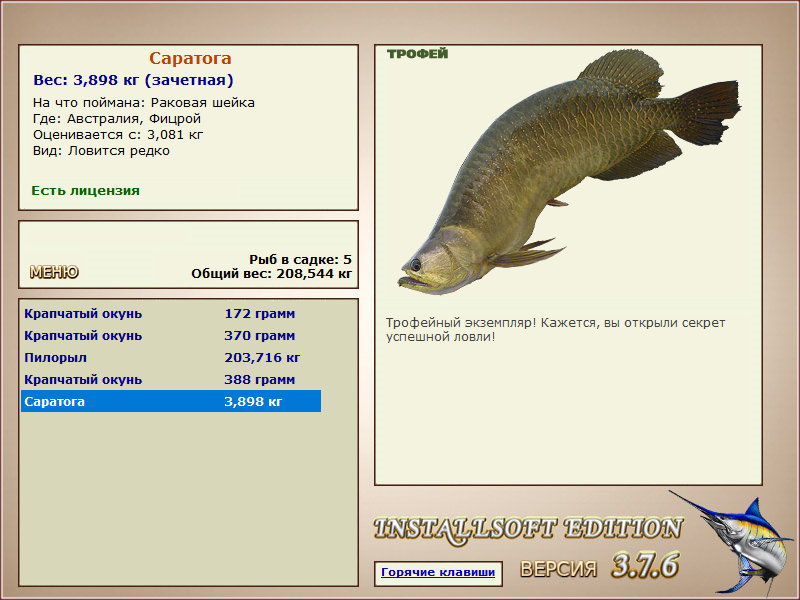Image resolution: width=800 pixels, height=600 pixels.
Task: Click the Оценивается с: 3,081 кг line
Action: point(118,135)
